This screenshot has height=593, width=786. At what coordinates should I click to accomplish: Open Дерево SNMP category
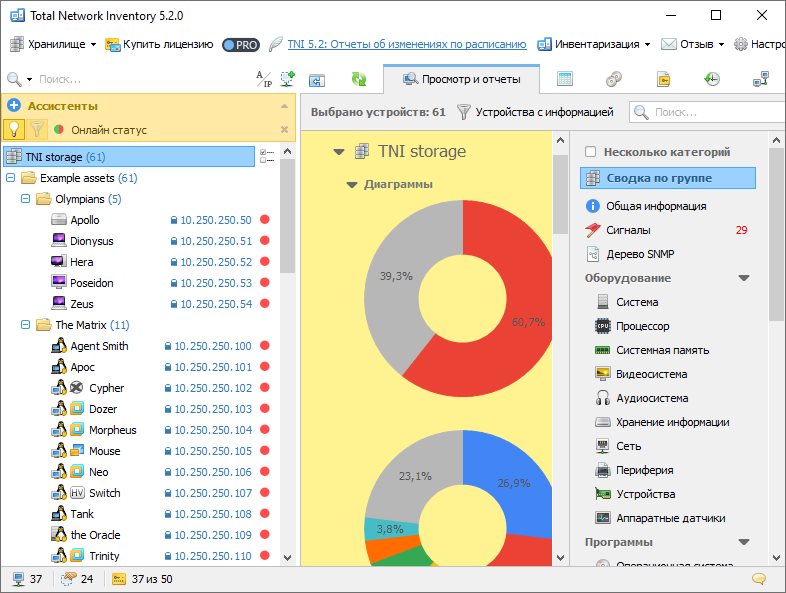tap(640, 254)
